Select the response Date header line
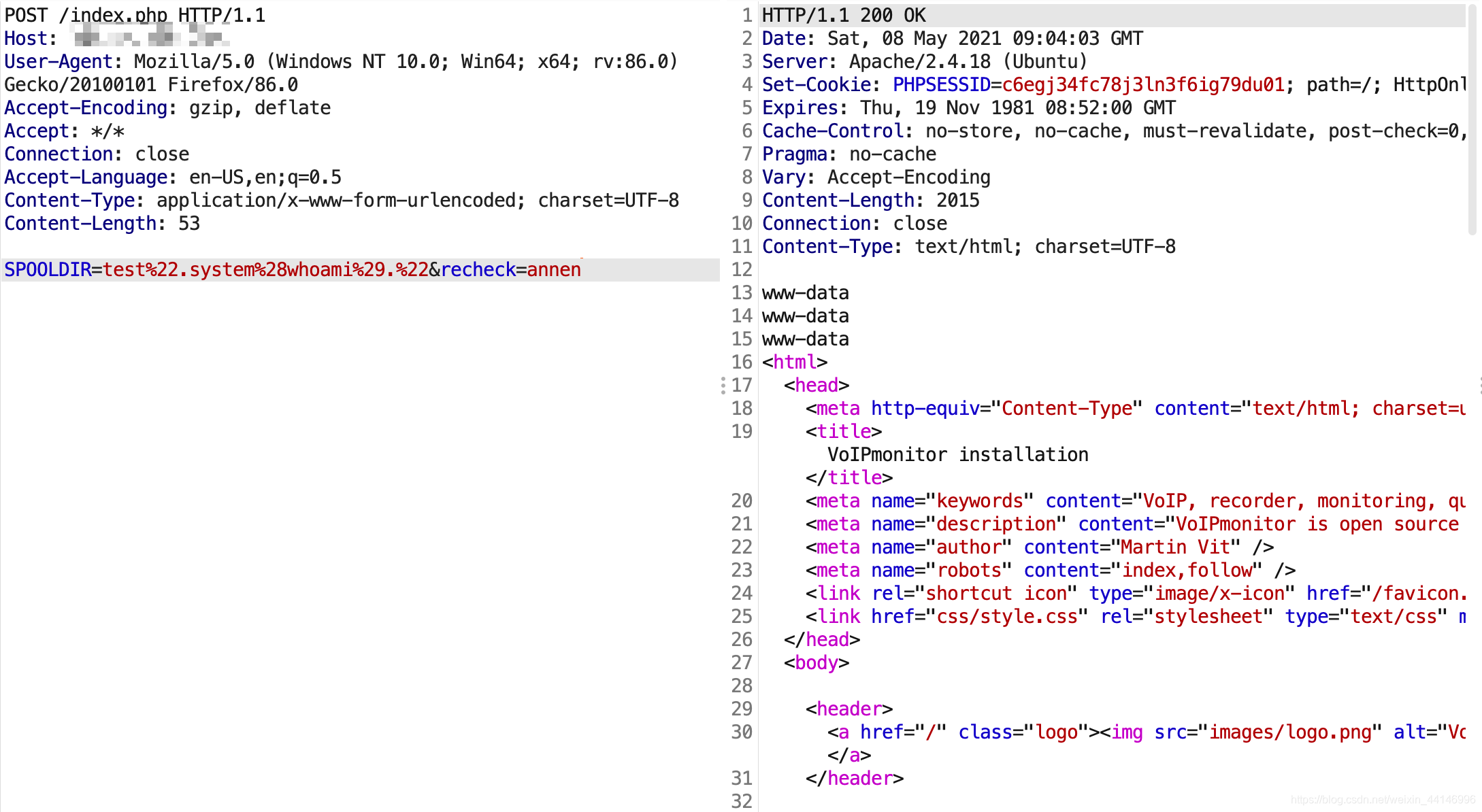 click(953, 38)
